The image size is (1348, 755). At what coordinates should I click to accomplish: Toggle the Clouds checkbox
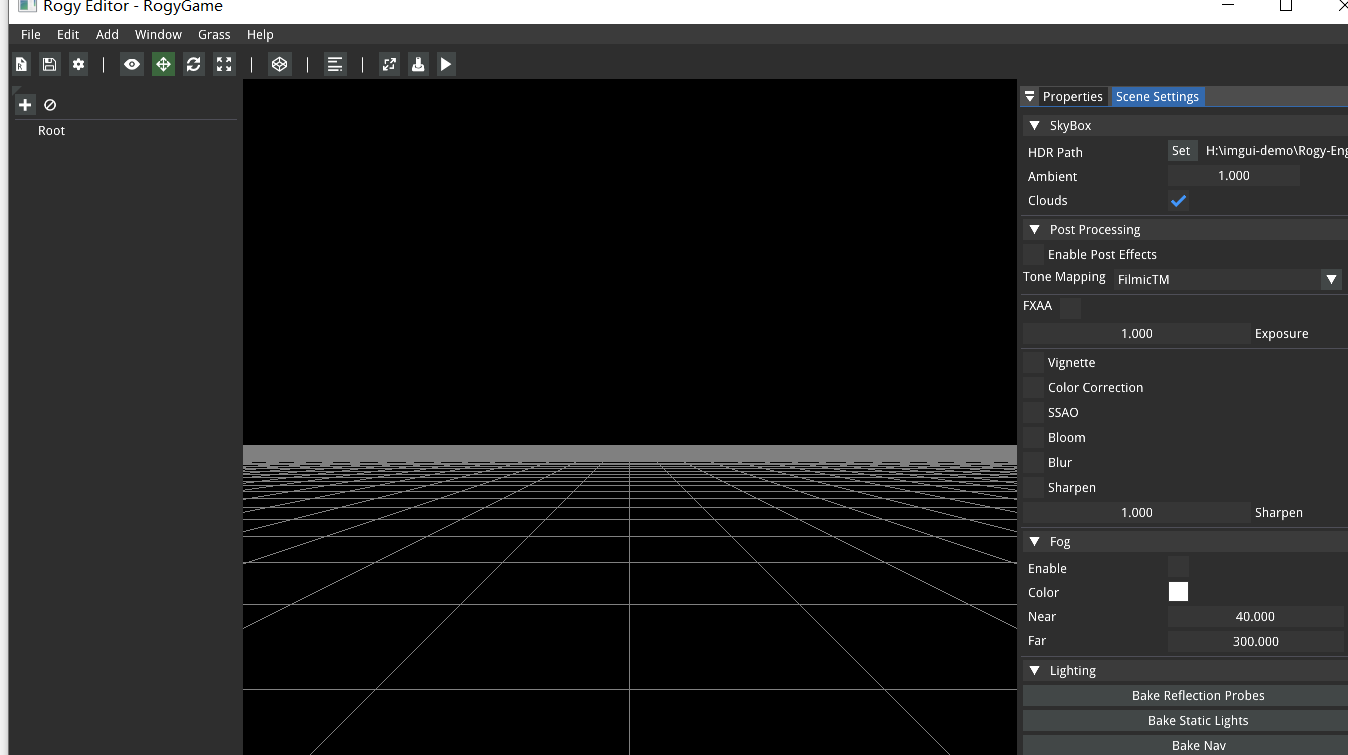click(1178, 200)
